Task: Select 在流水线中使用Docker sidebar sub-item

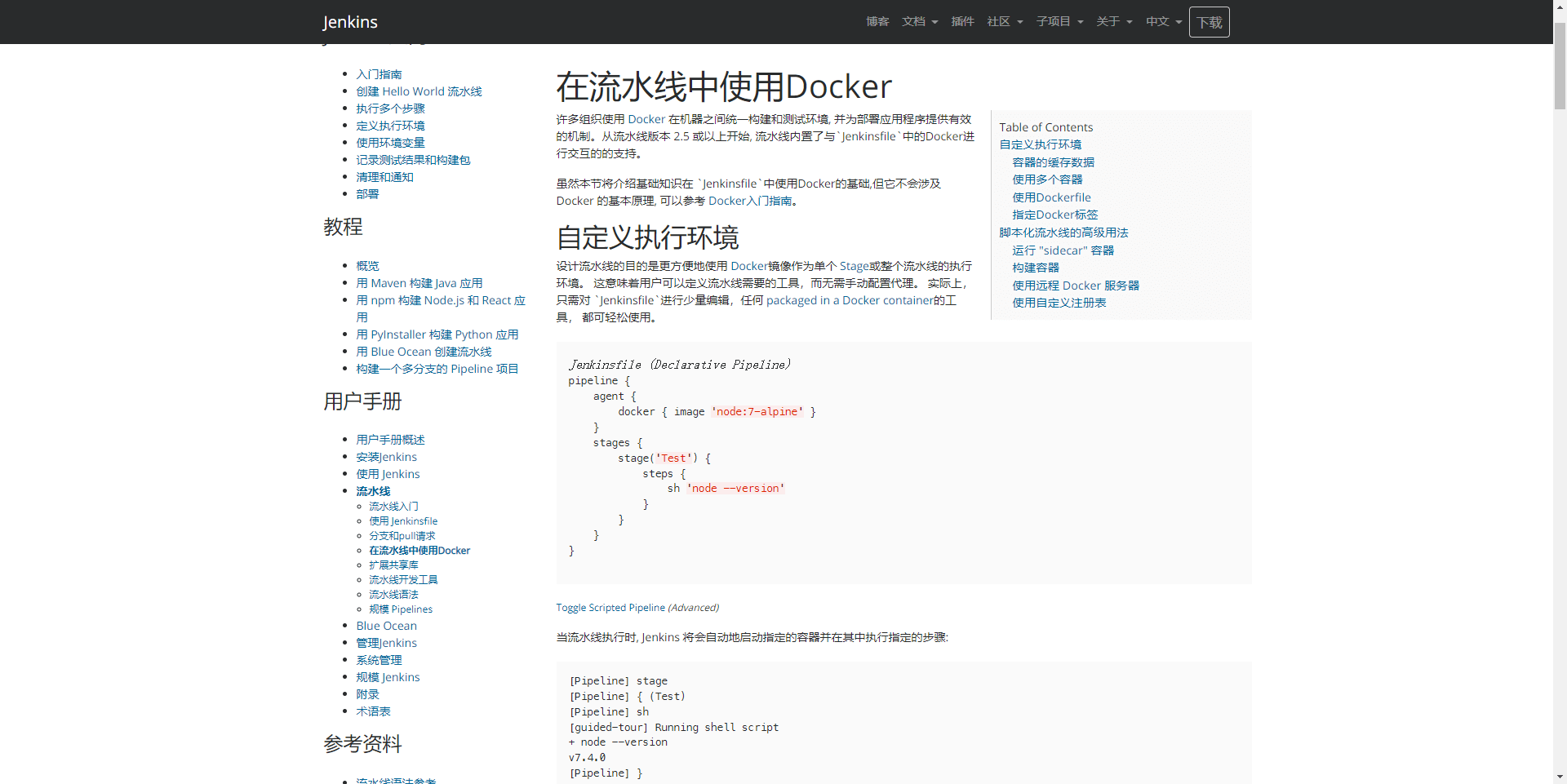Action: pos(419,551)
